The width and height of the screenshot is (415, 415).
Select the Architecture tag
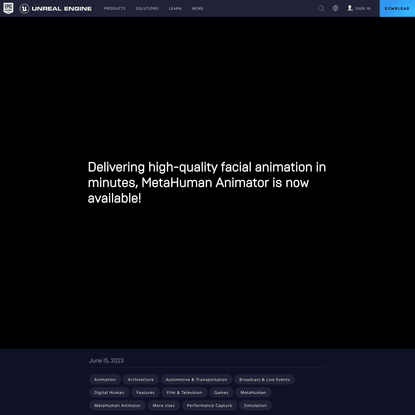coord(141,379)
